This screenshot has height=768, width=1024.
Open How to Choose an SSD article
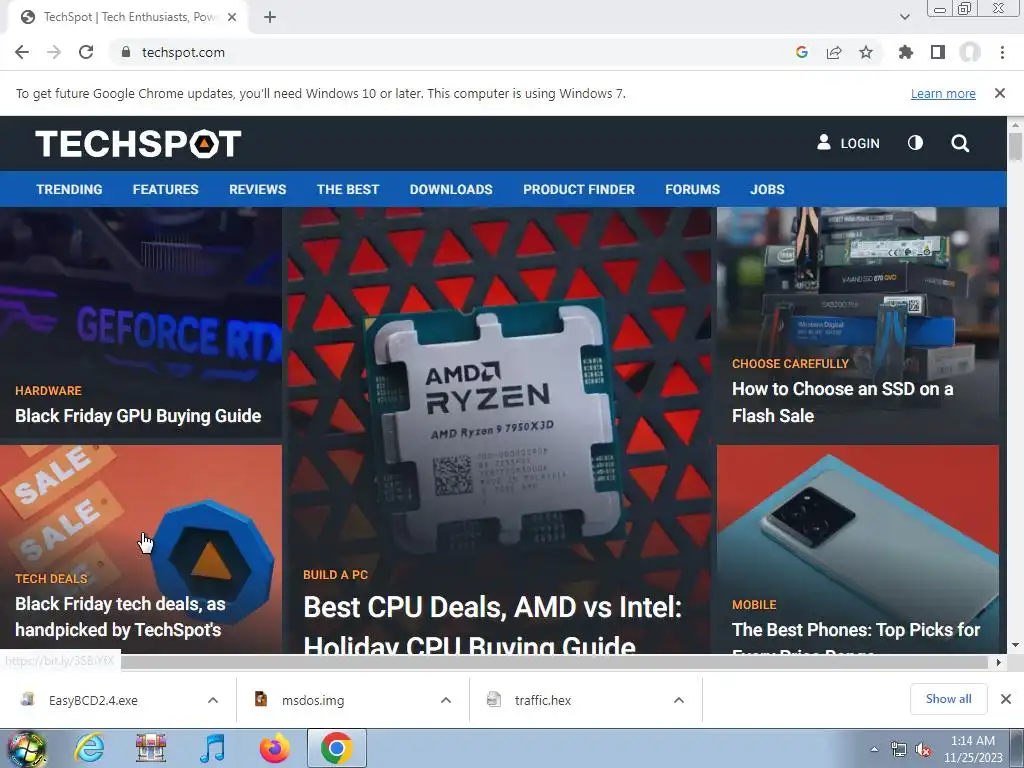(x=842, y=402)
